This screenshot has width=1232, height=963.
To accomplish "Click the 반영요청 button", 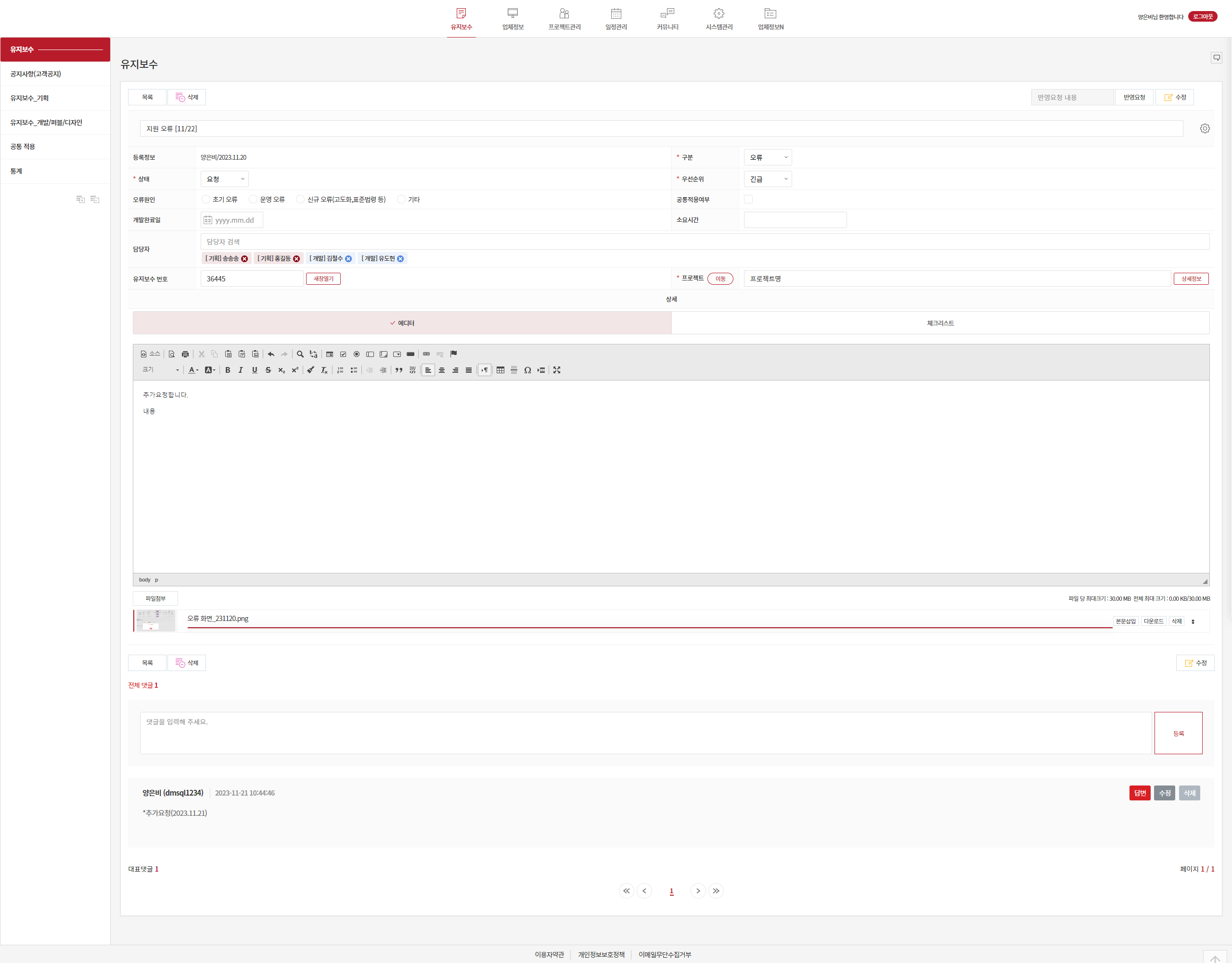I will [1134, 98].
